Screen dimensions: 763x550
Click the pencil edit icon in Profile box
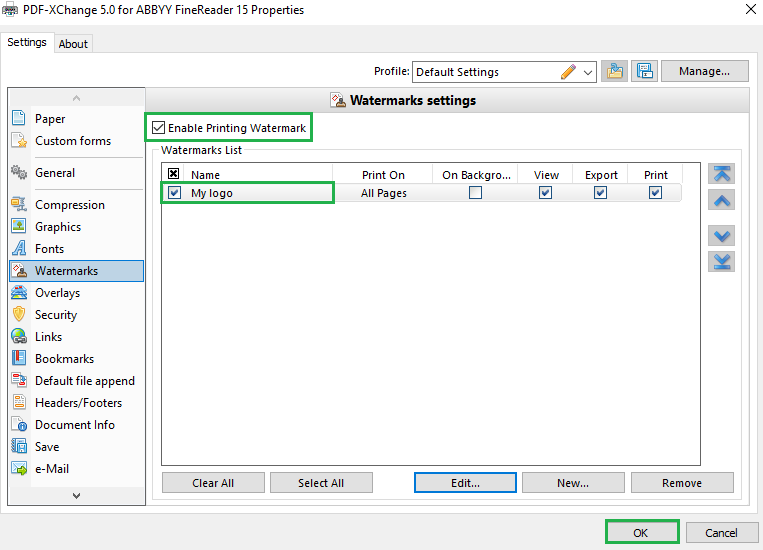(x=568, y=72)
